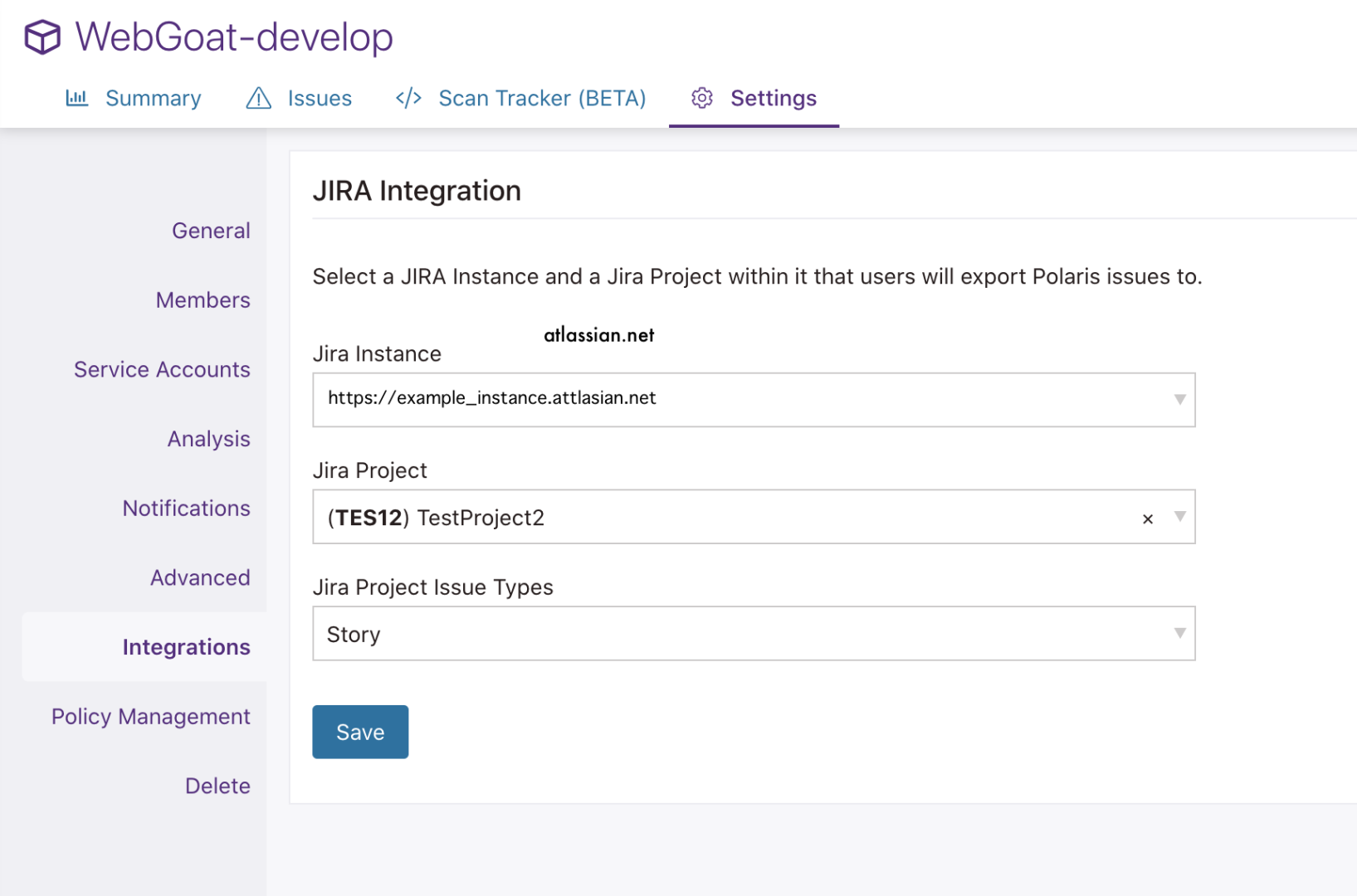Image resolution: width=1357 pixels, height=896 pixels.
Task: Click the 'Select a JIRA Instance' description text
Action: [x=757, y=276]
